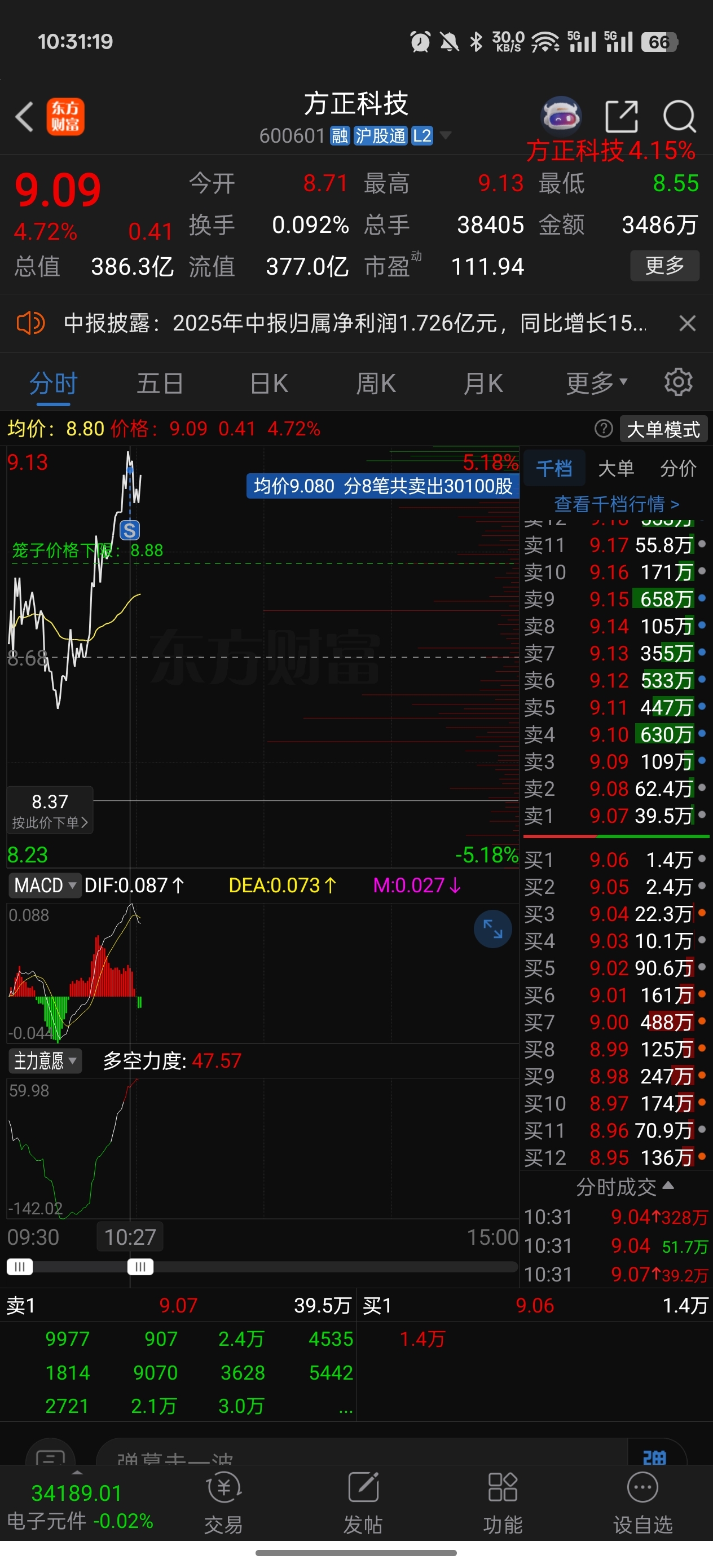The image size is (713, 1568).
Task: Tap the comment bubble icon at bottom left
Action: (x=51, y=1455)
